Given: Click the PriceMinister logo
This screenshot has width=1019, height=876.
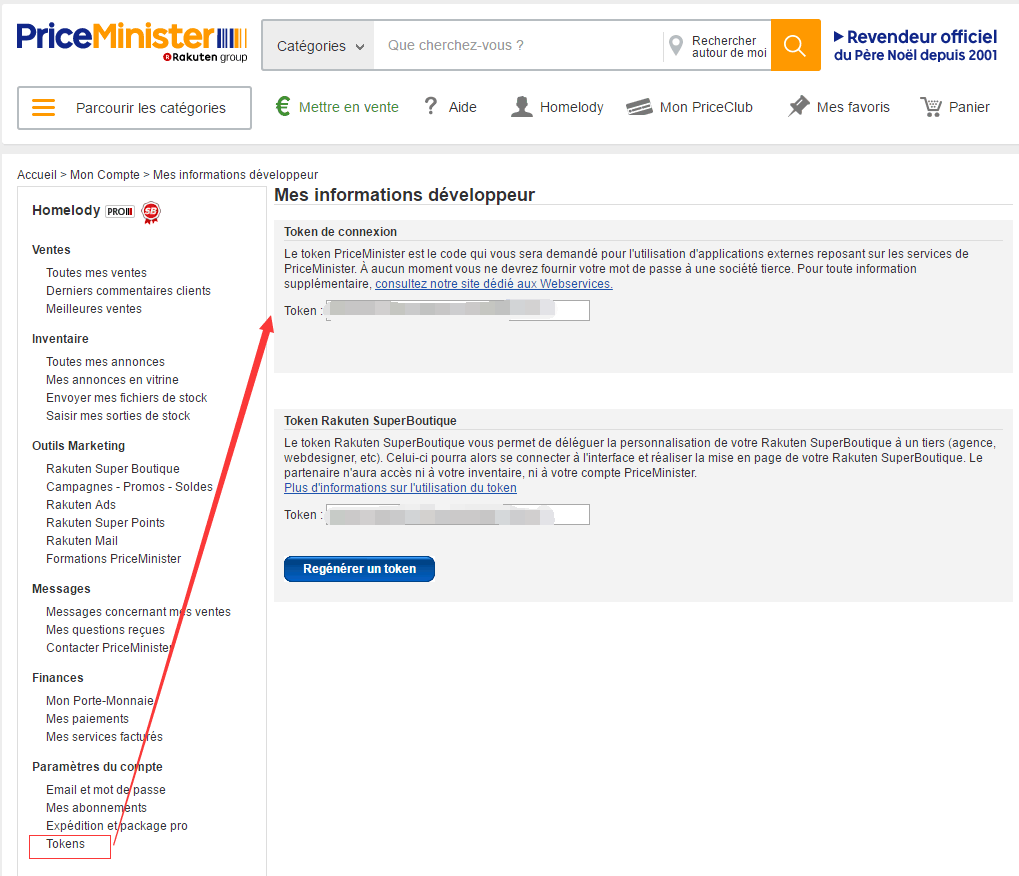Looking at the screenshot, I should [132, 42].
